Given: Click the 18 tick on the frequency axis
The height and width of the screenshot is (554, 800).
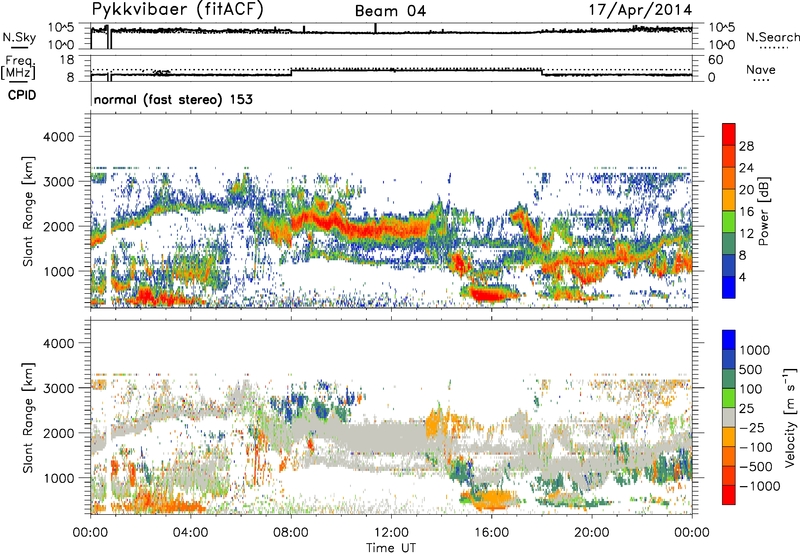Looking at the screenshot, I should 67,60.
